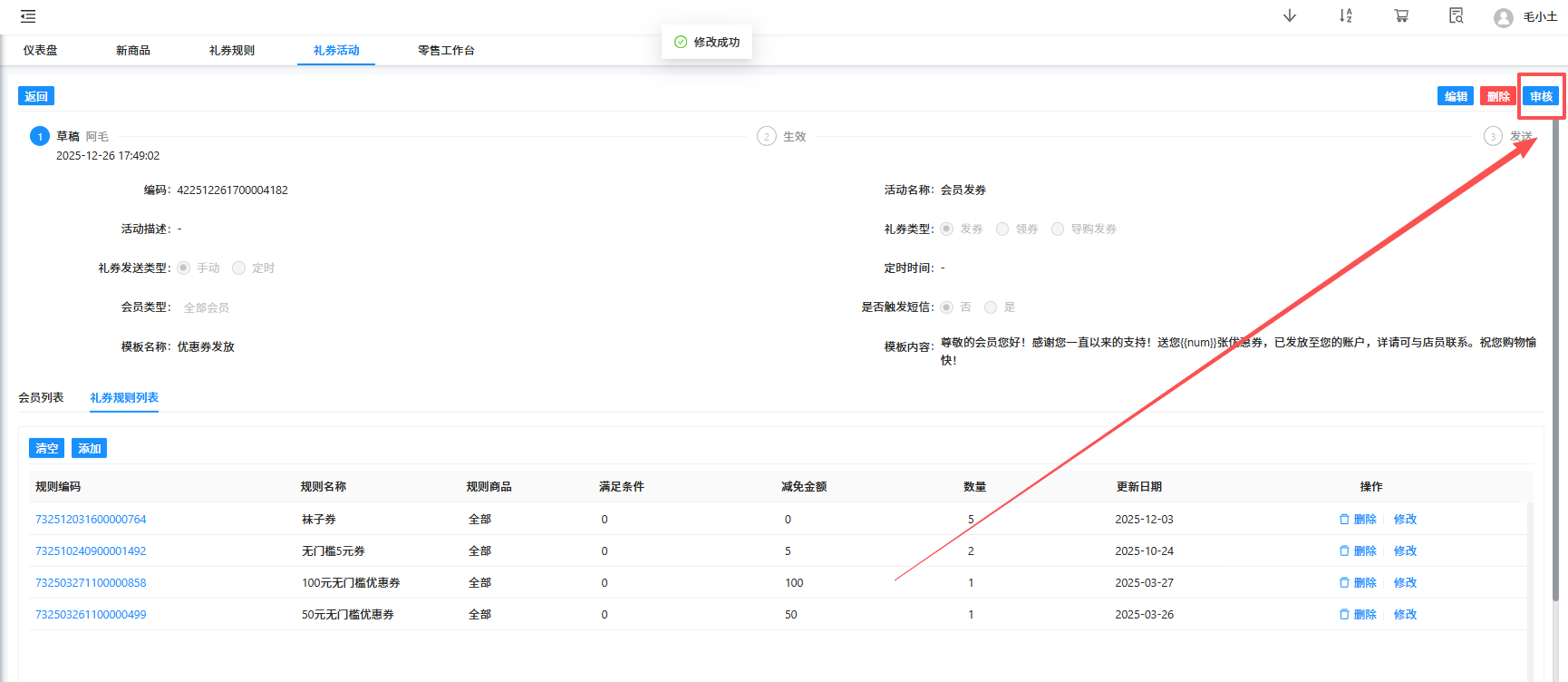Click the 更新日期 column header

(1139, 487)
